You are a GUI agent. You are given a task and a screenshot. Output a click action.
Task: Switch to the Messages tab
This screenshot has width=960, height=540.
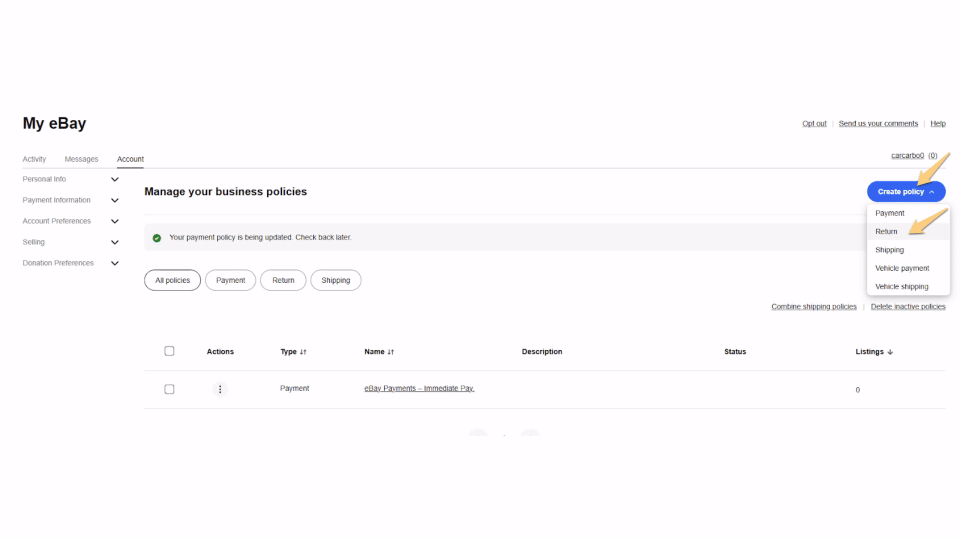(81, 159)
